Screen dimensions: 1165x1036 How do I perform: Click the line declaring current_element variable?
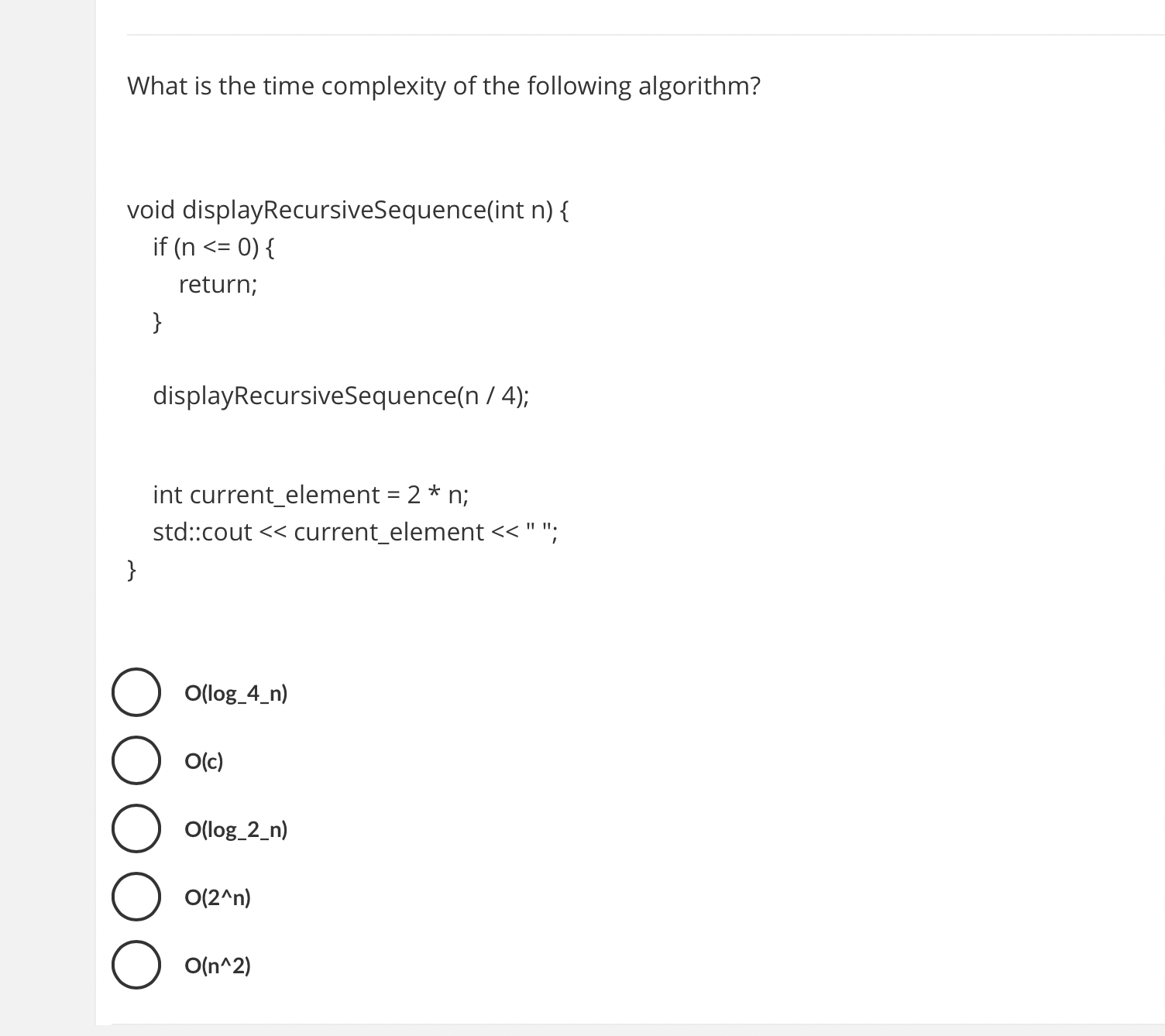[x=310, y=494]
